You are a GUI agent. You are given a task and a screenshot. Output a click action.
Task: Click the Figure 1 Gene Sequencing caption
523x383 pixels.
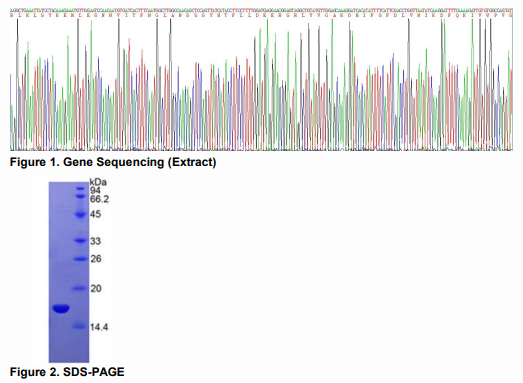pyautogui.click(x=113, y=162)
